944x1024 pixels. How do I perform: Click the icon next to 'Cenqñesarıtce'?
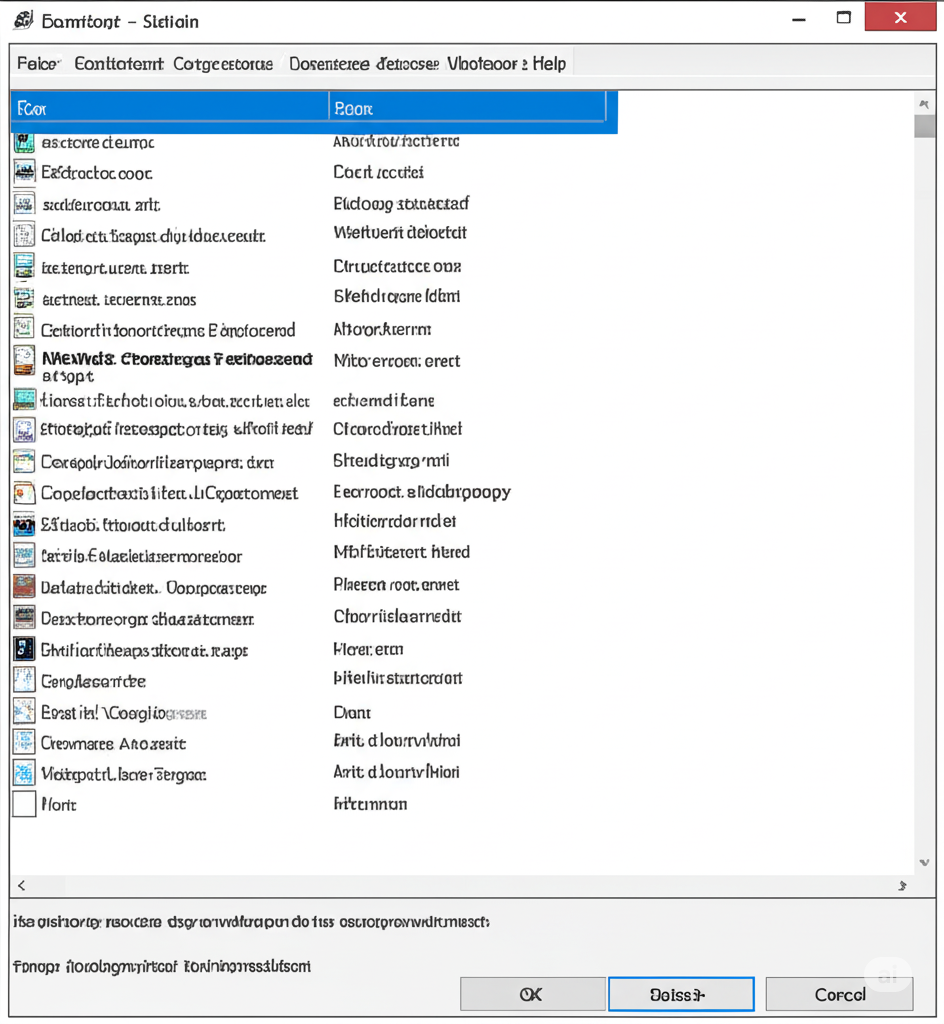24,680
